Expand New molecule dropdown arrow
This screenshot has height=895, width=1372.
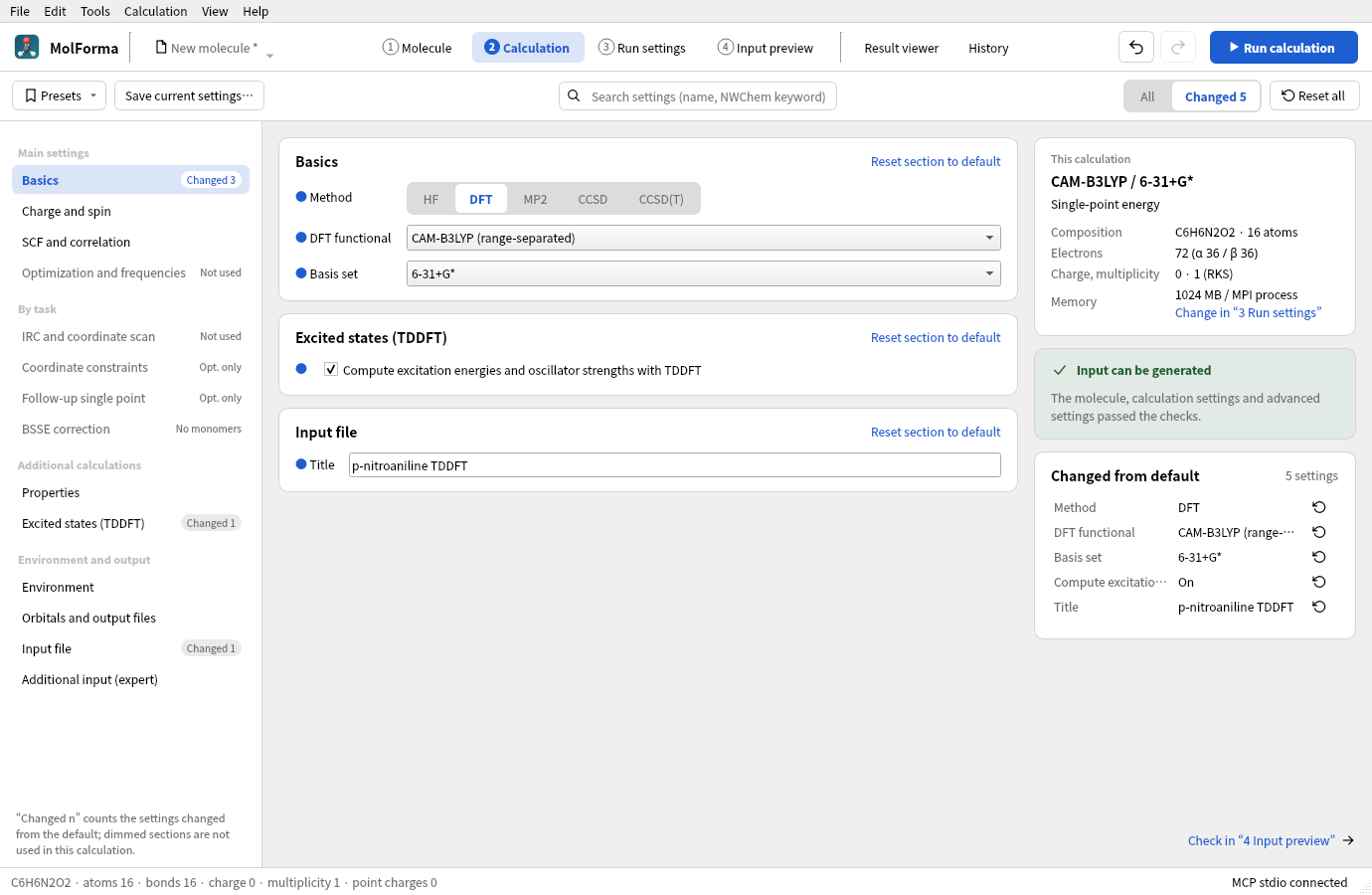click(269, 55)
